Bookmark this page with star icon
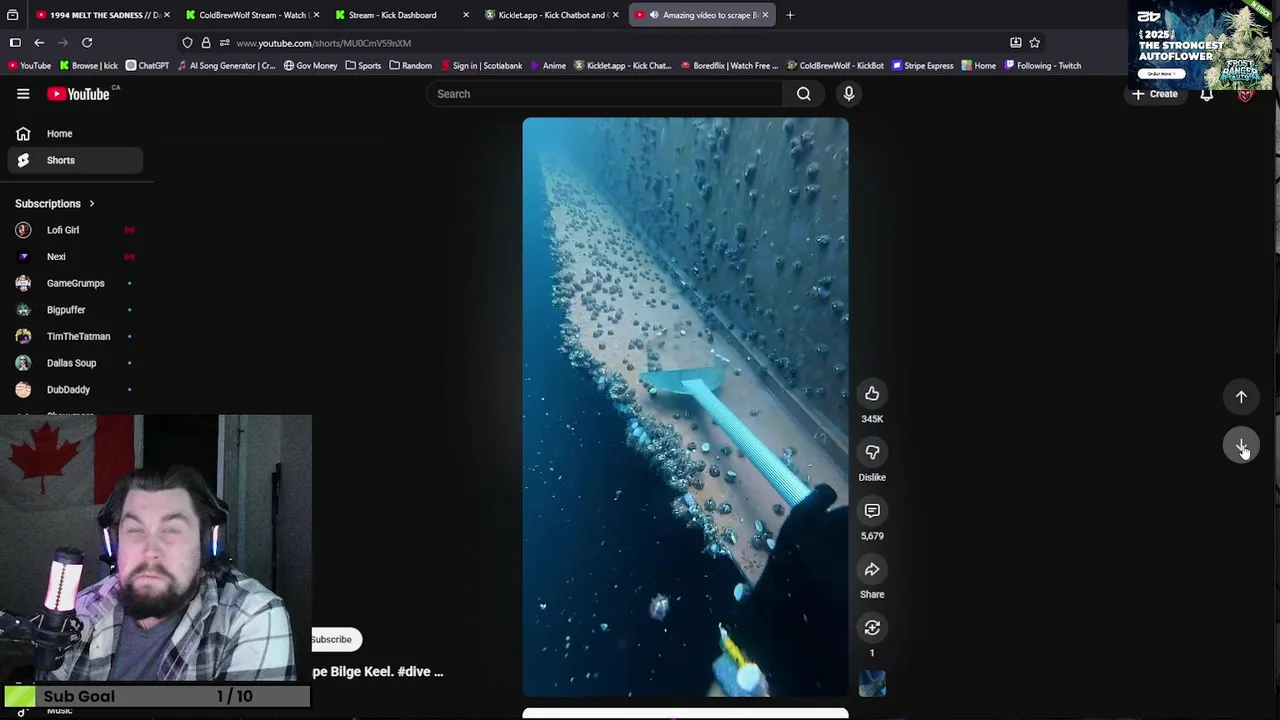 coord(1035,43)
